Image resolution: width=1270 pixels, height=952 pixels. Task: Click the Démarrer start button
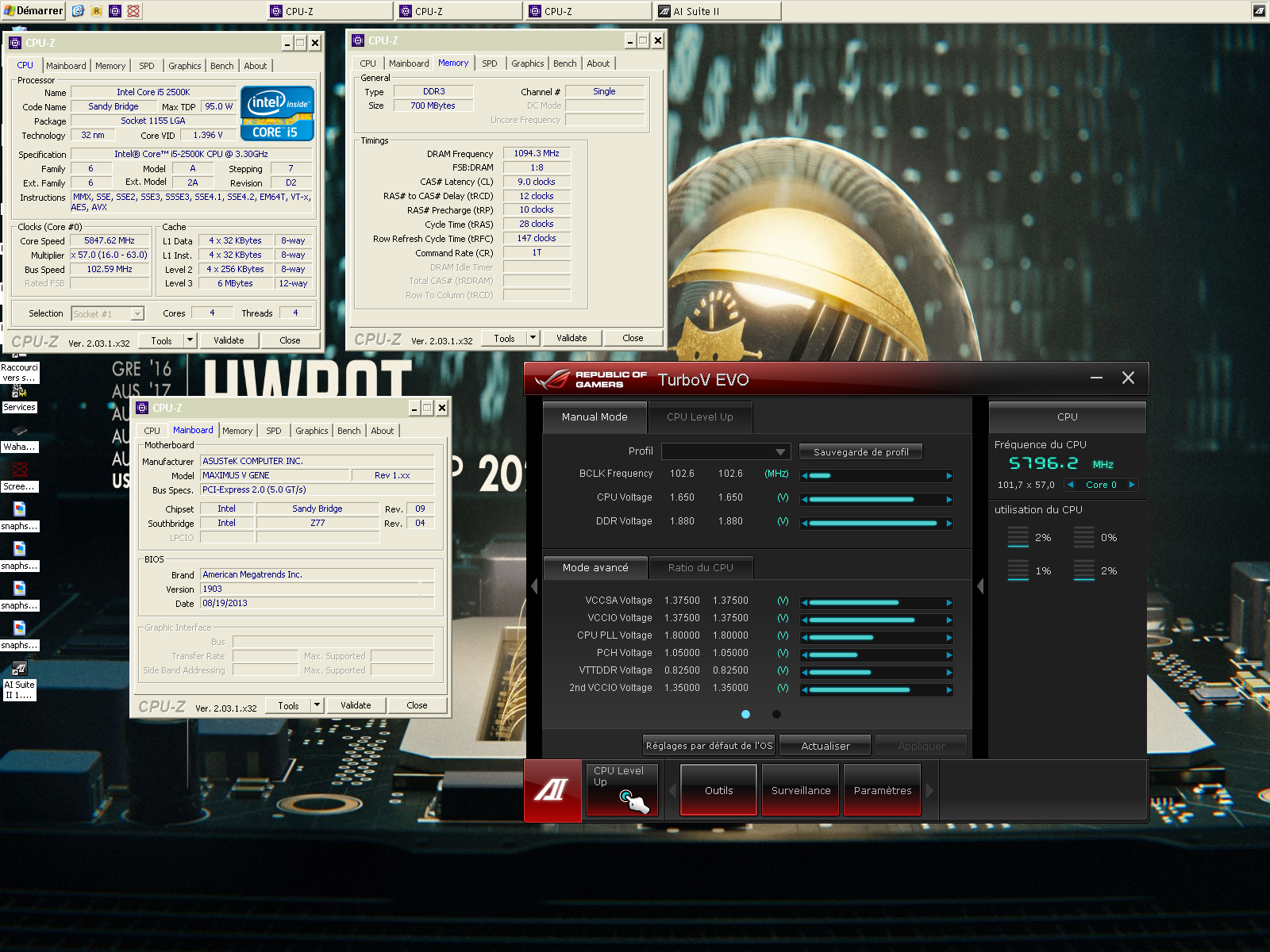pos(33,10)
